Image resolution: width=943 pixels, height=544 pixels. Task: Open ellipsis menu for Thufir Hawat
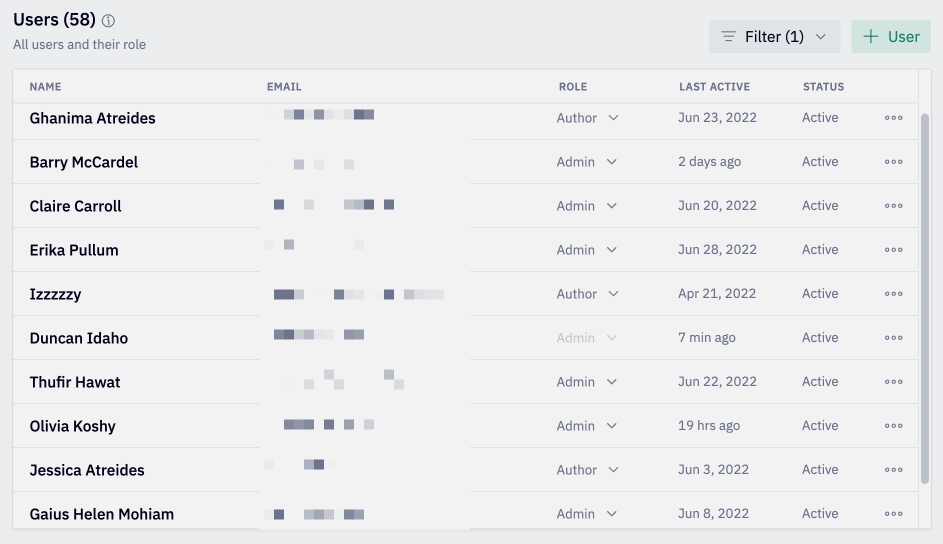893,382
